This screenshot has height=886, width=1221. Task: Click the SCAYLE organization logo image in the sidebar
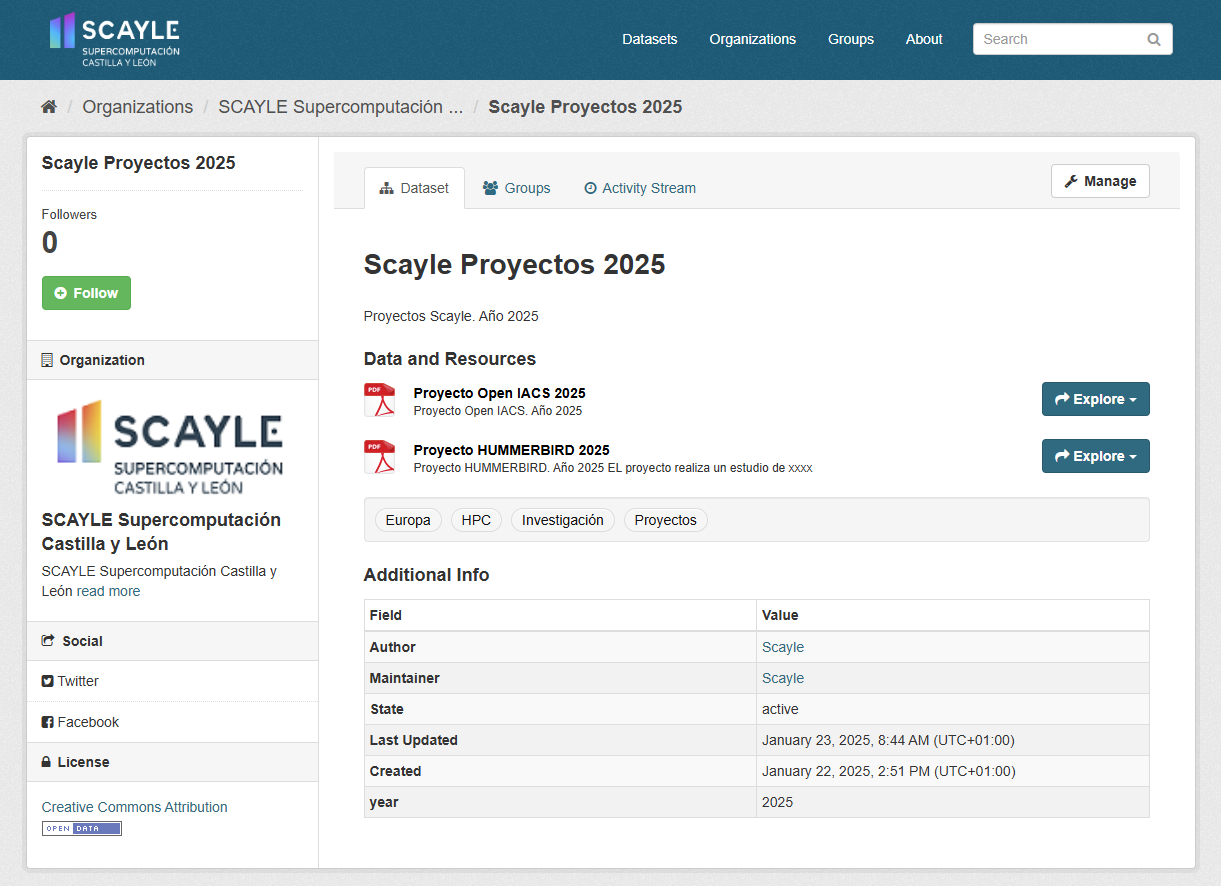tap(170, 447)
